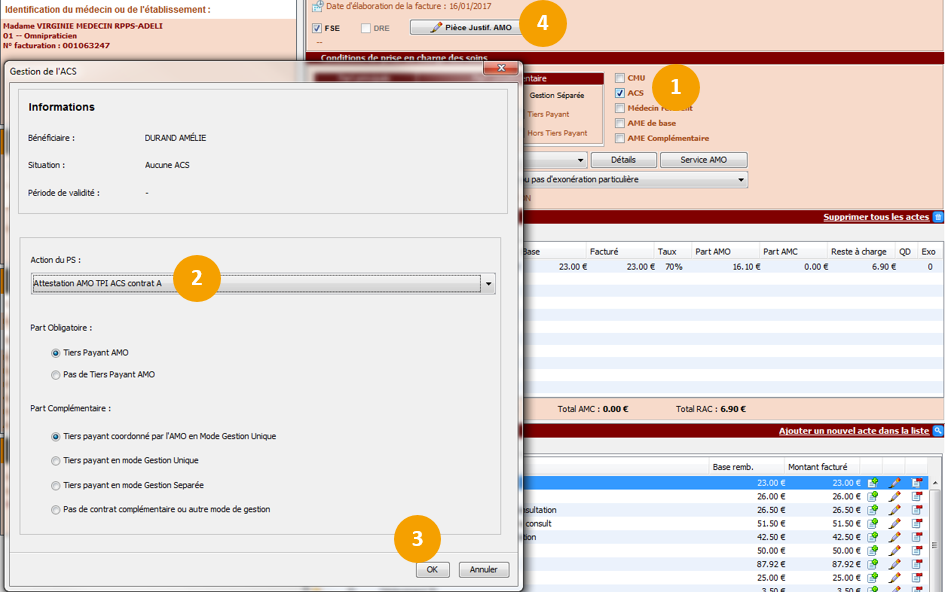The width and height of the screenshot is (945, 592).
Task: Click the delete icon on the 42.50 € act row
Action: click(x=916, y=537)
